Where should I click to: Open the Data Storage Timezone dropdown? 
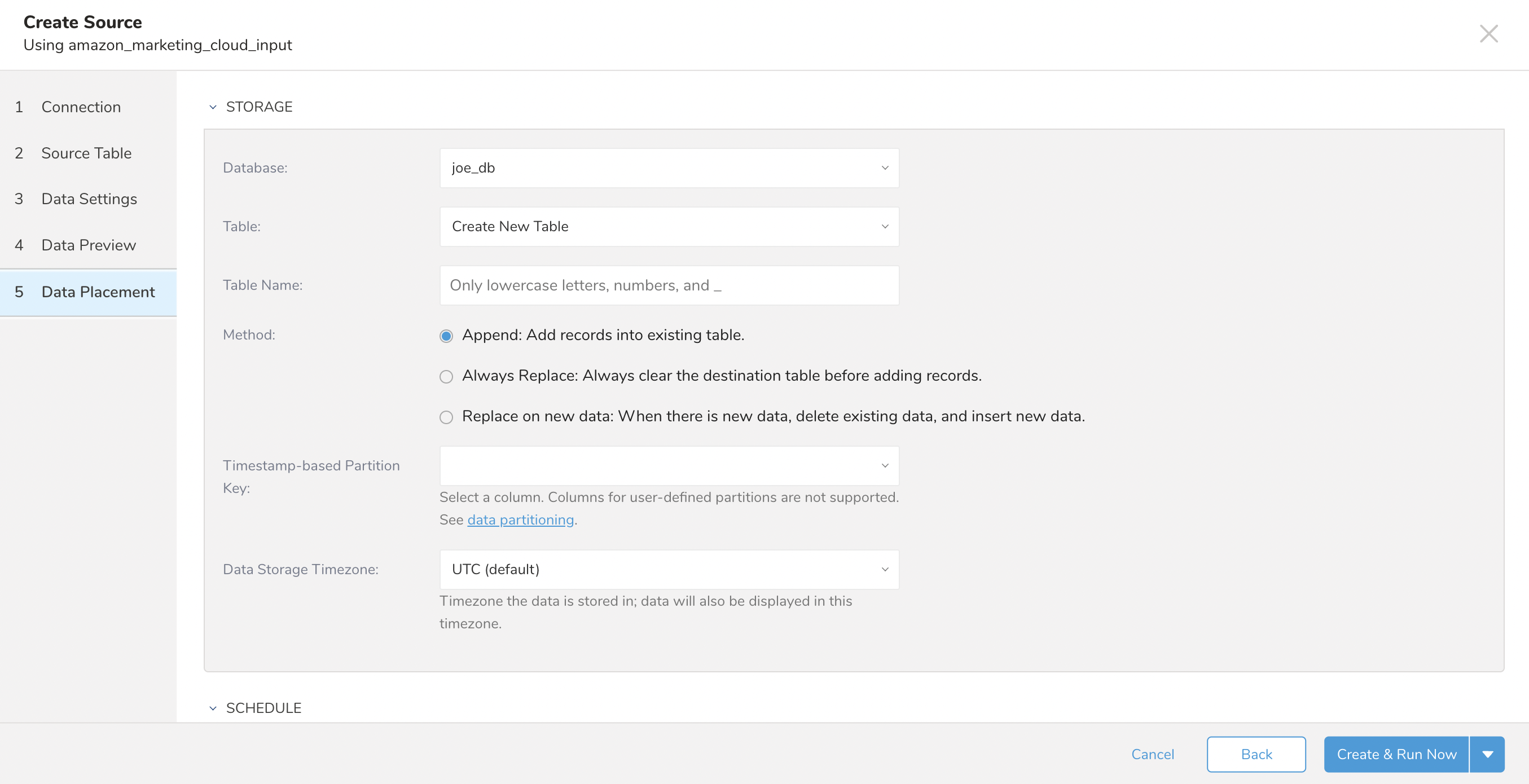click(669, 570)
